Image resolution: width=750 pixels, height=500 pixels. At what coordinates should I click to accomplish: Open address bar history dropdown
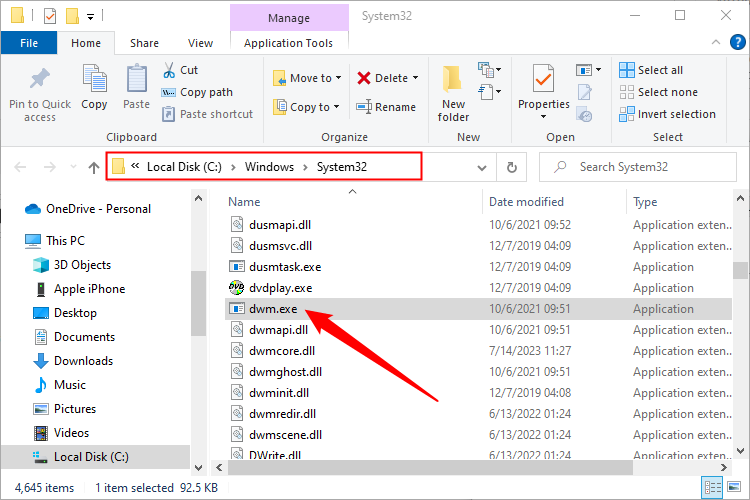pyautogui.click(x=482, y=167)
